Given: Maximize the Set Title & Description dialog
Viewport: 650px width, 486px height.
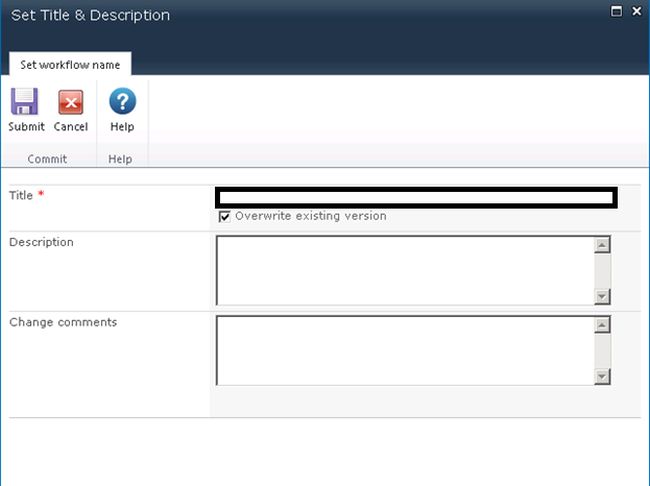Looking at the screenshot, I should 616,11.
